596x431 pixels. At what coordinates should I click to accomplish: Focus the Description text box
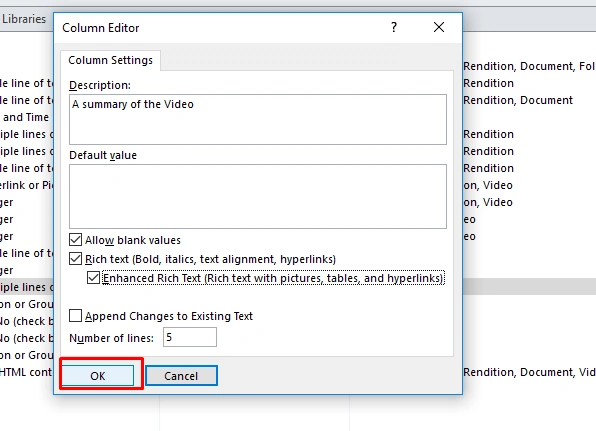click(258, 119)
